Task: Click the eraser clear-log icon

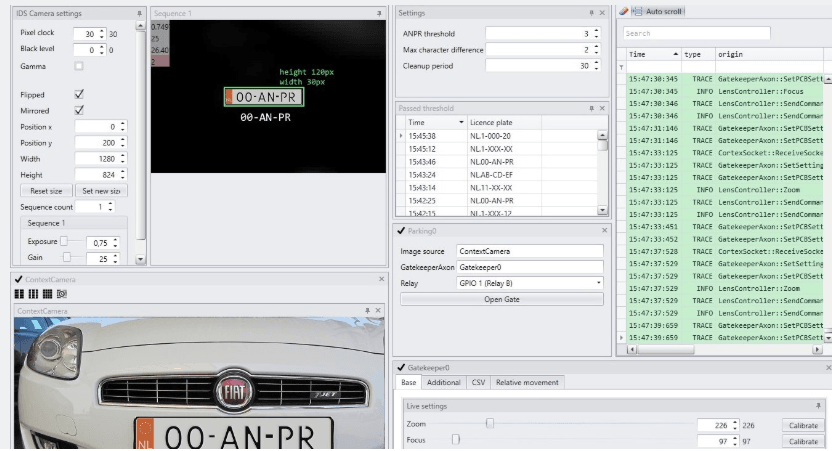Action: pos(625,10)
